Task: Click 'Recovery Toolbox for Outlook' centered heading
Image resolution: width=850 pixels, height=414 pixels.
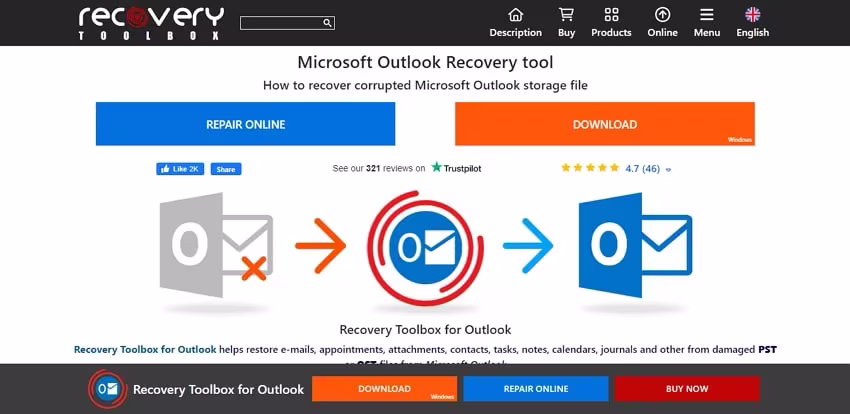Action: 426,329
